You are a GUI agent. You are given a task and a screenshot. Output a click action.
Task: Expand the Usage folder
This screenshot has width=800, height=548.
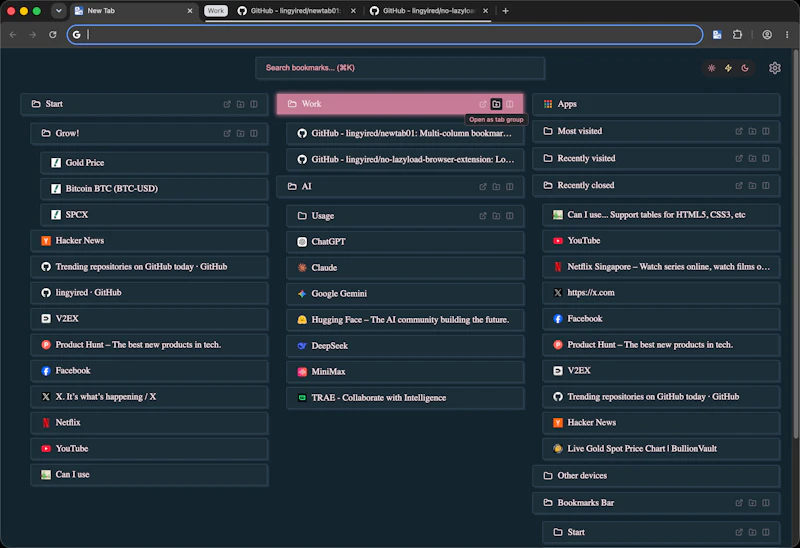click(405, 216)
